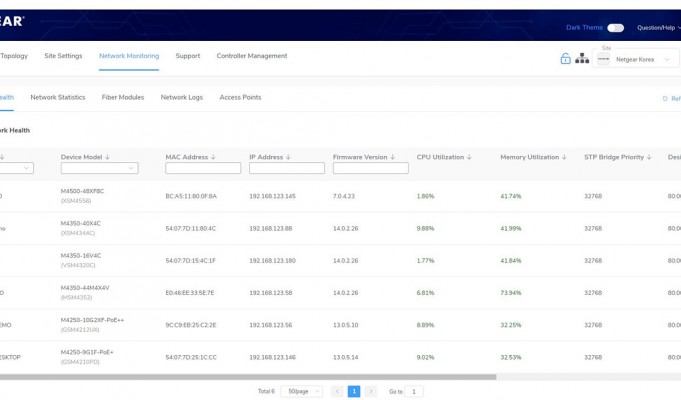Click the Refresh icon button

click(665, 99)
